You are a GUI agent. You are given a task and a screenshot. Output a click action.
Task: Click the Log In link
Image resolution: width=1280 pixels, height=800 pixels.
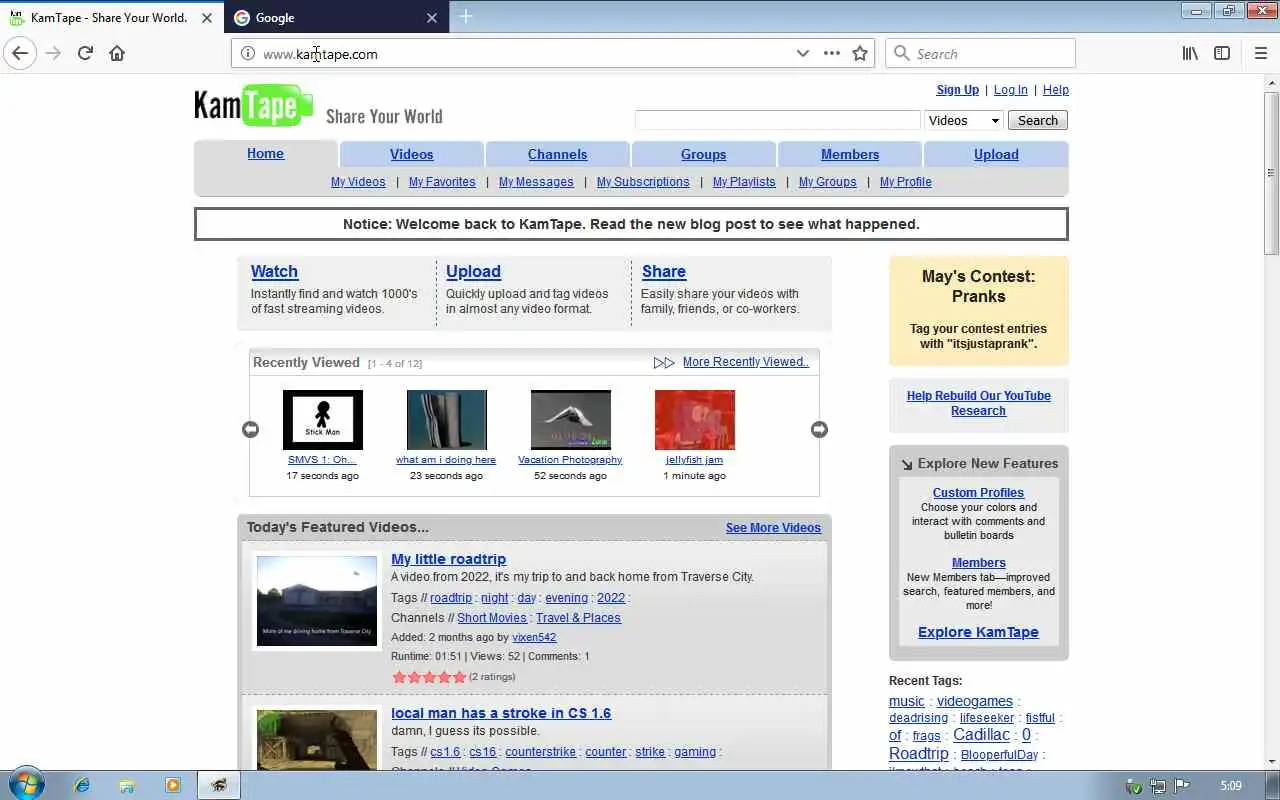click(x=1010, y=89)
